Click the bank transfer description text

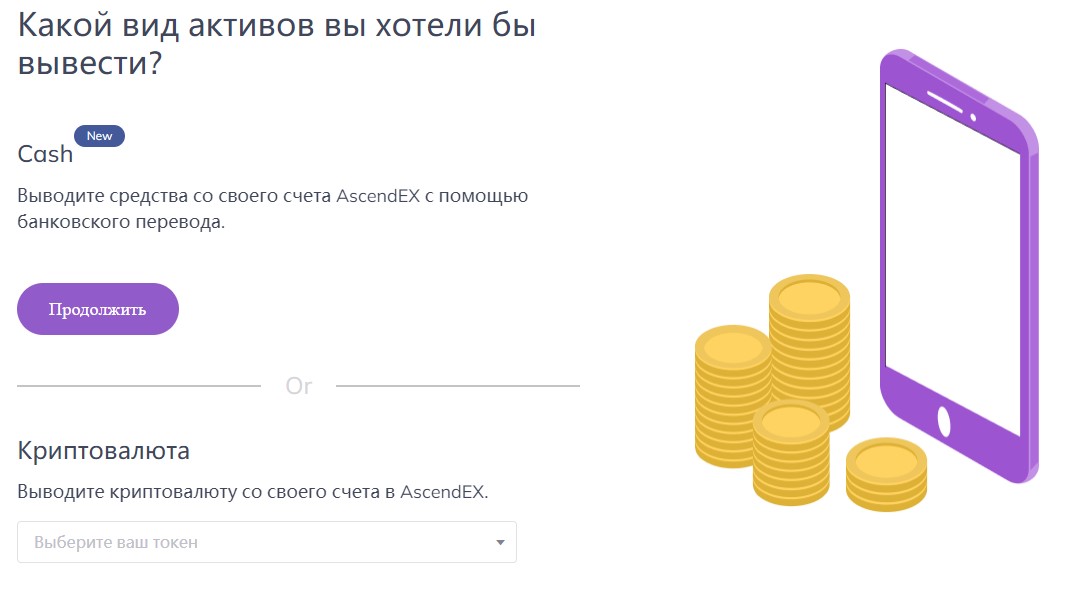coord(272,208)
